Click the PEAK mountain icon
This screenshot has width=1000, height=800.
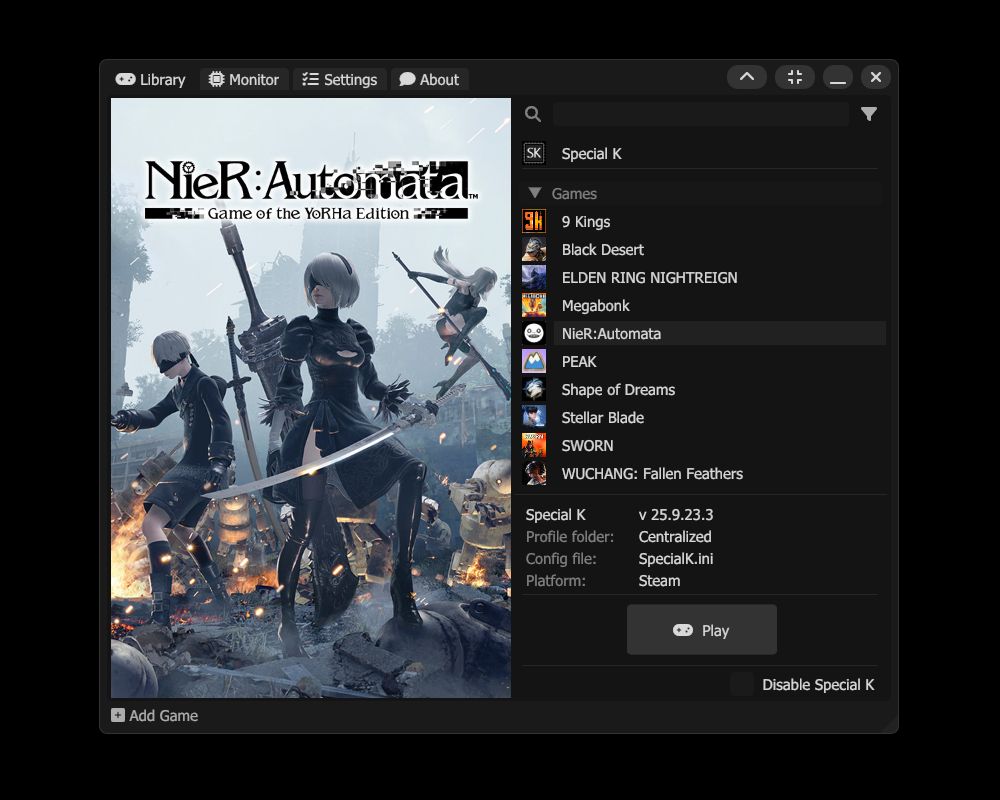coord(534,361)
